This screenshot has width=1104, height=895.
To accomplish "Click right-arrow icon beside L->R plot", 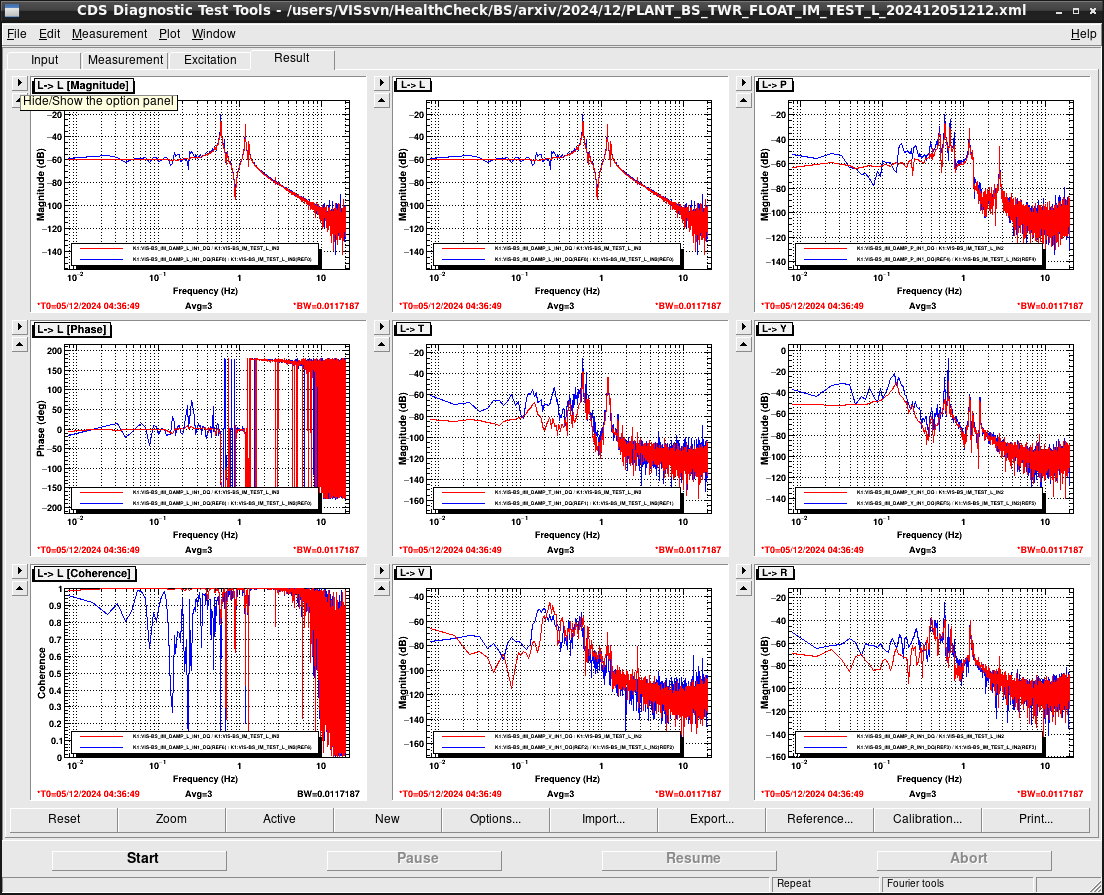I will tap(744, 571).
